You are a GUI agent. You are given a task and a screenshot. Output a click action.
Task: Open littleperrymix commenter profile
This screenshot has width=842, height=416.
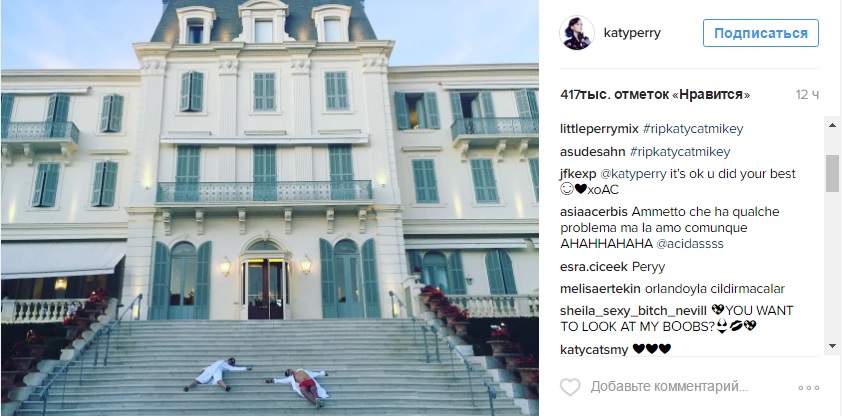point(599,129)
